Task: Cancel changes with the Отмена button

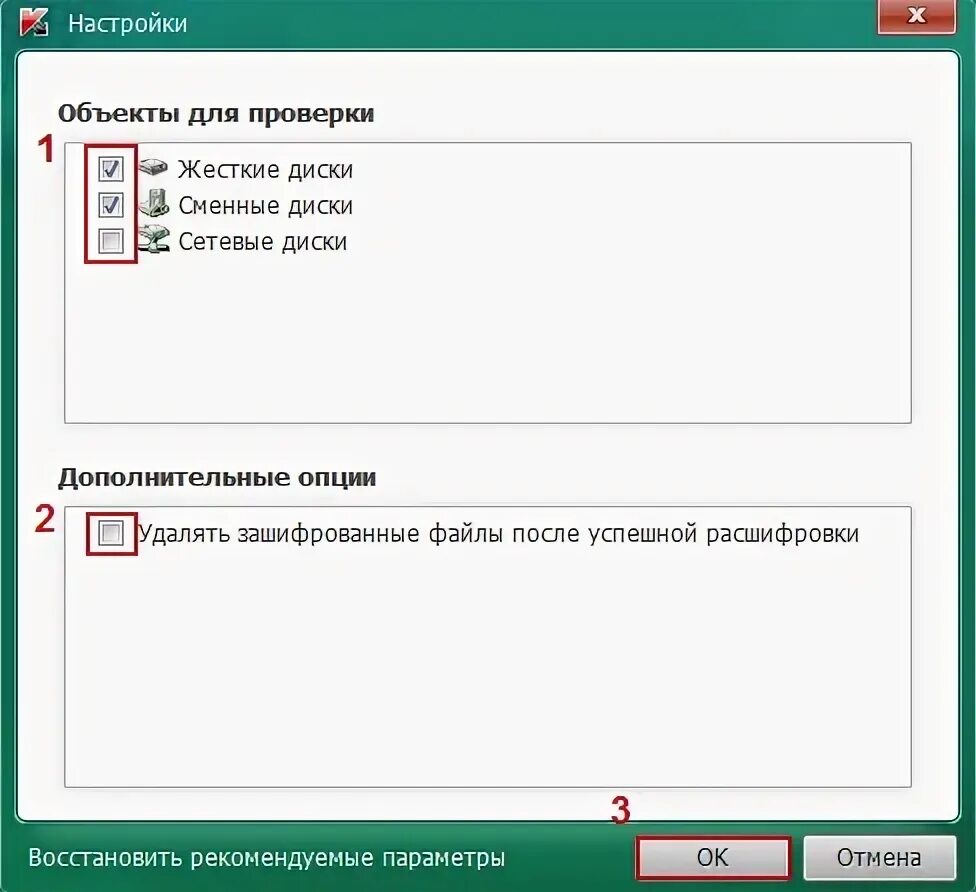Action: click(x=879, y=858)
